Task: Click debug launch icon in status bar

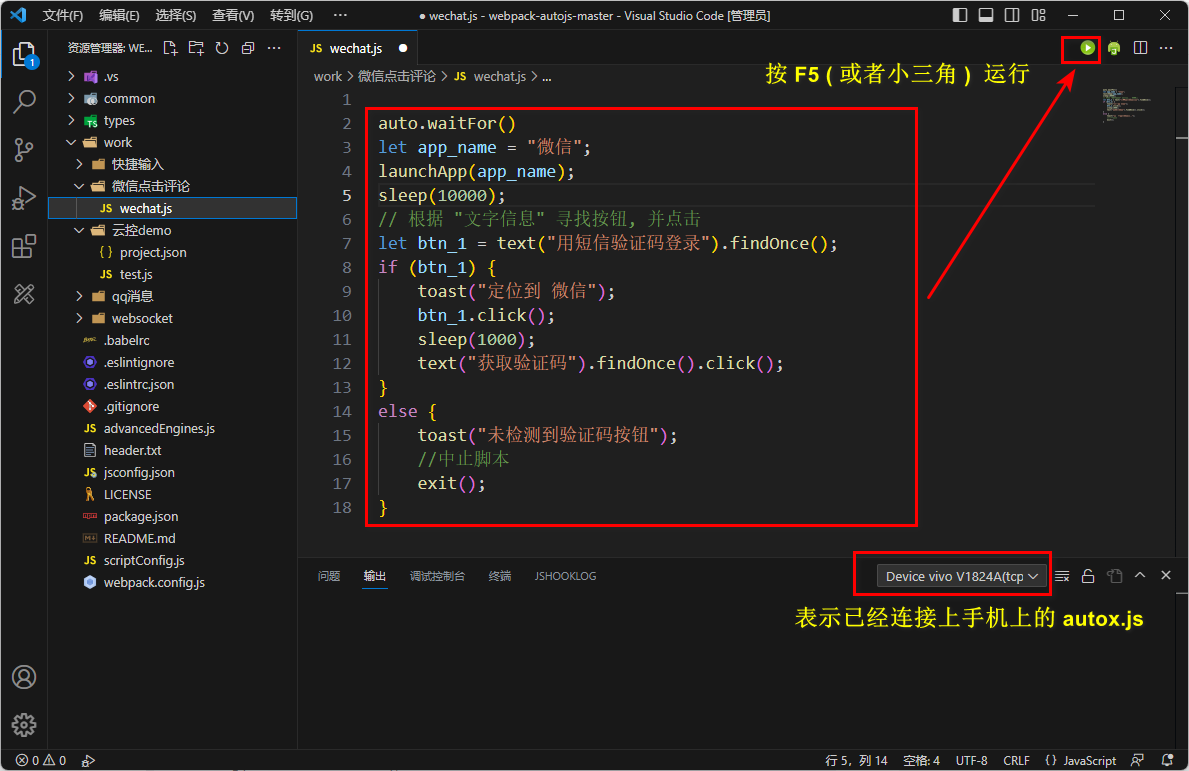Action: click(x=88, y=760)
